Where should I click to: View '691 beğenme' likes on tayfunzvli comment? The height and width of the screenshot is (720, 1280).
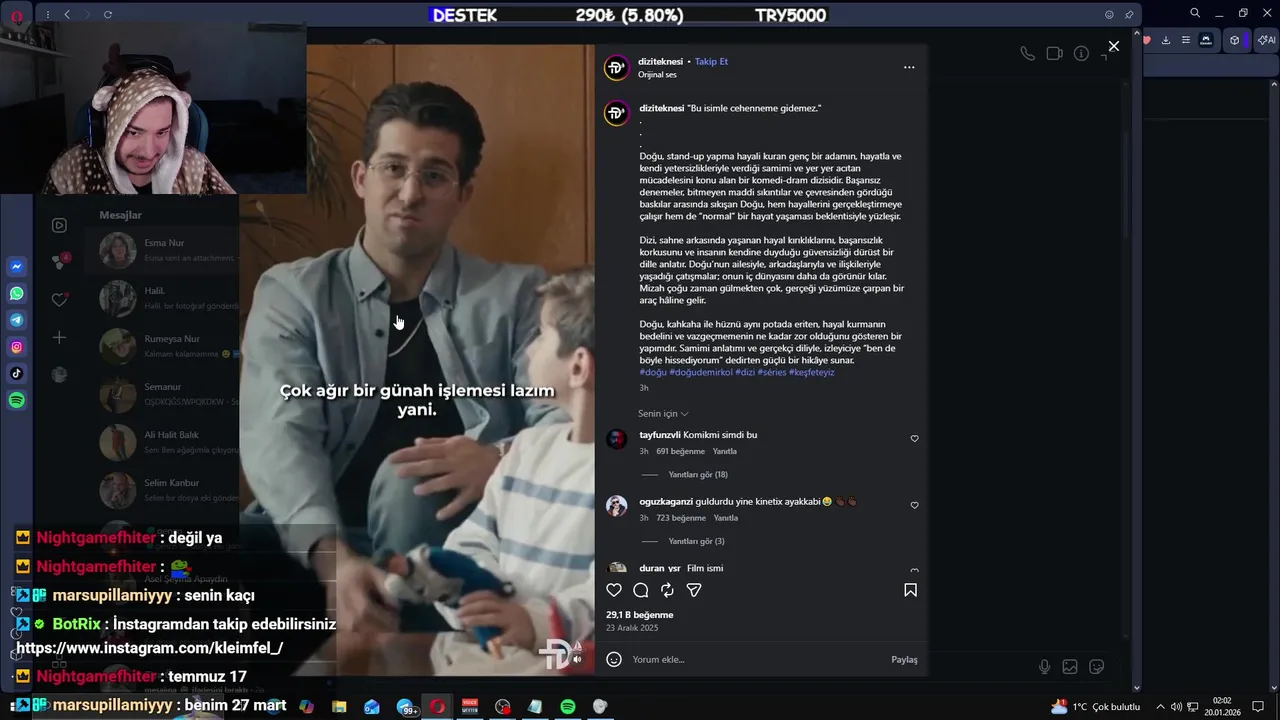[x=680, y=452]
